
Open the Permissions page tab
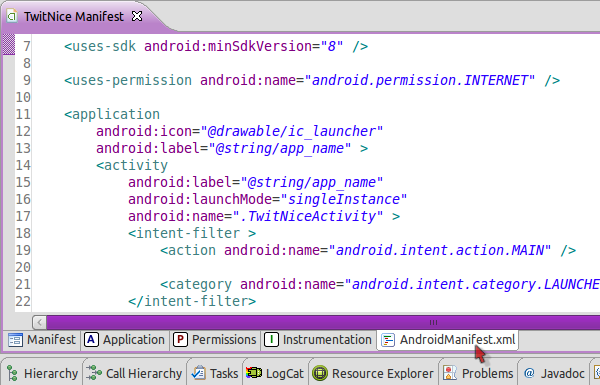(x=215, y=340)
